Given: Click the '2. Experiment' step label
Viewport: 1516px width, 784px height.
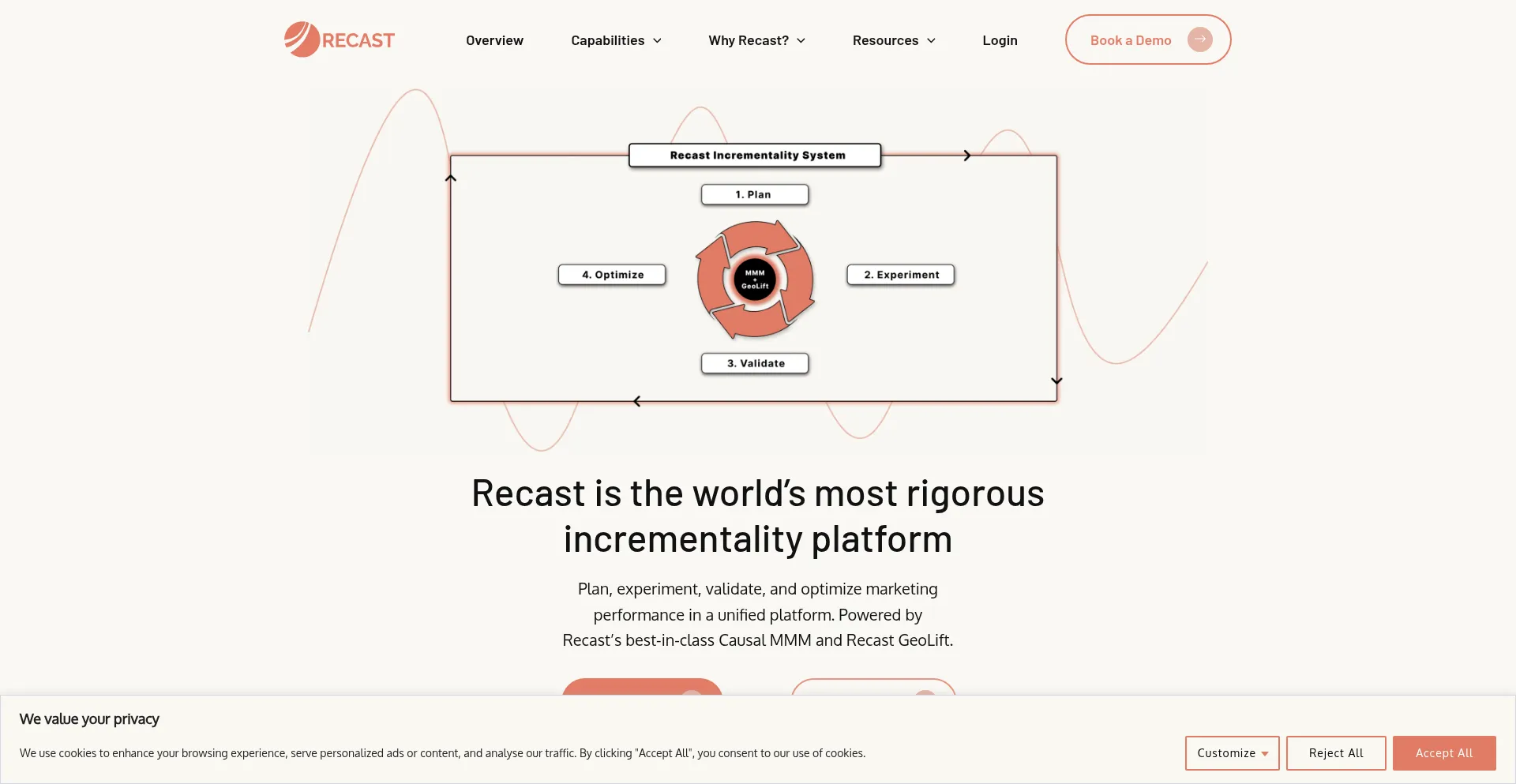Looking at the screenshot, I should tap(900, 274).
